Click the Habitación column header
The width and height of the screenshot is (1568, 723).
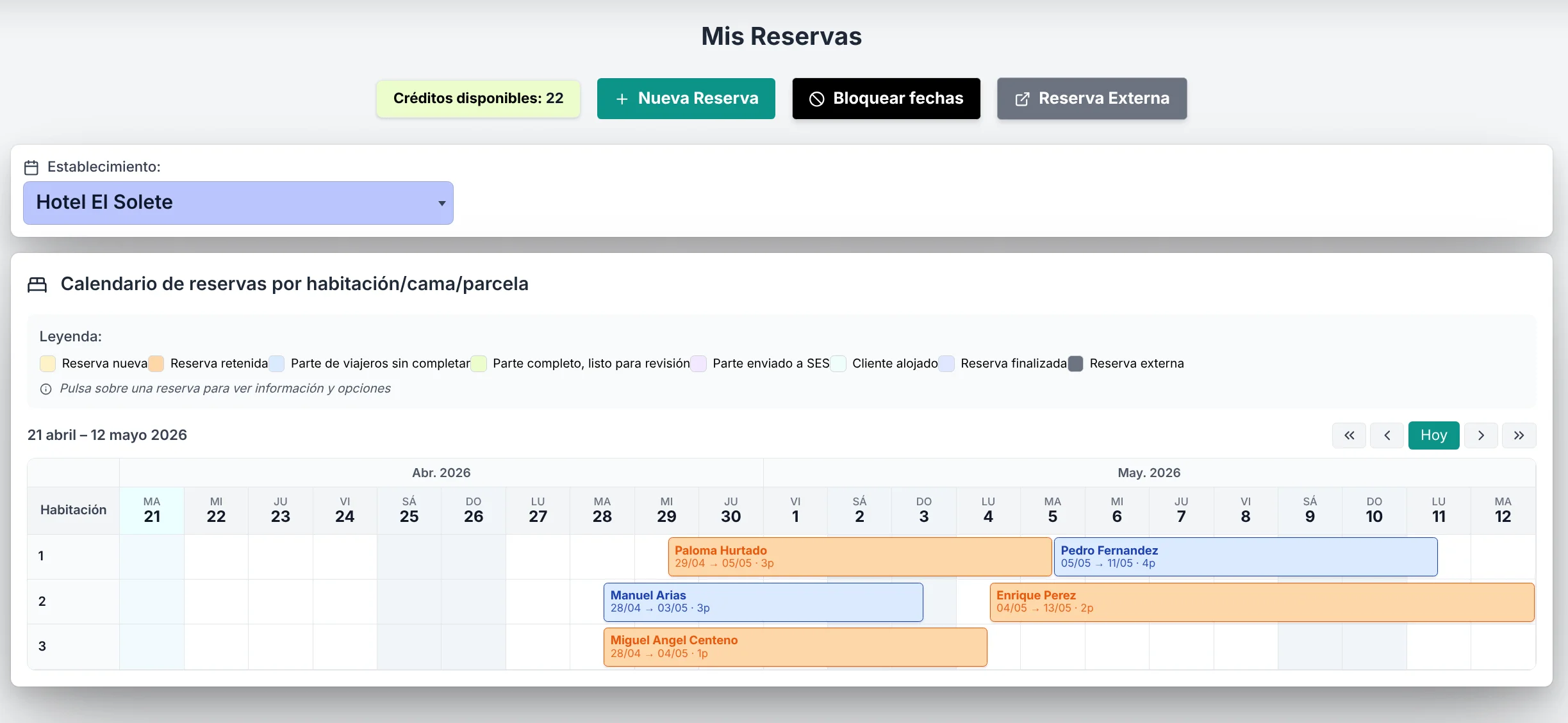tap(73, 510)
